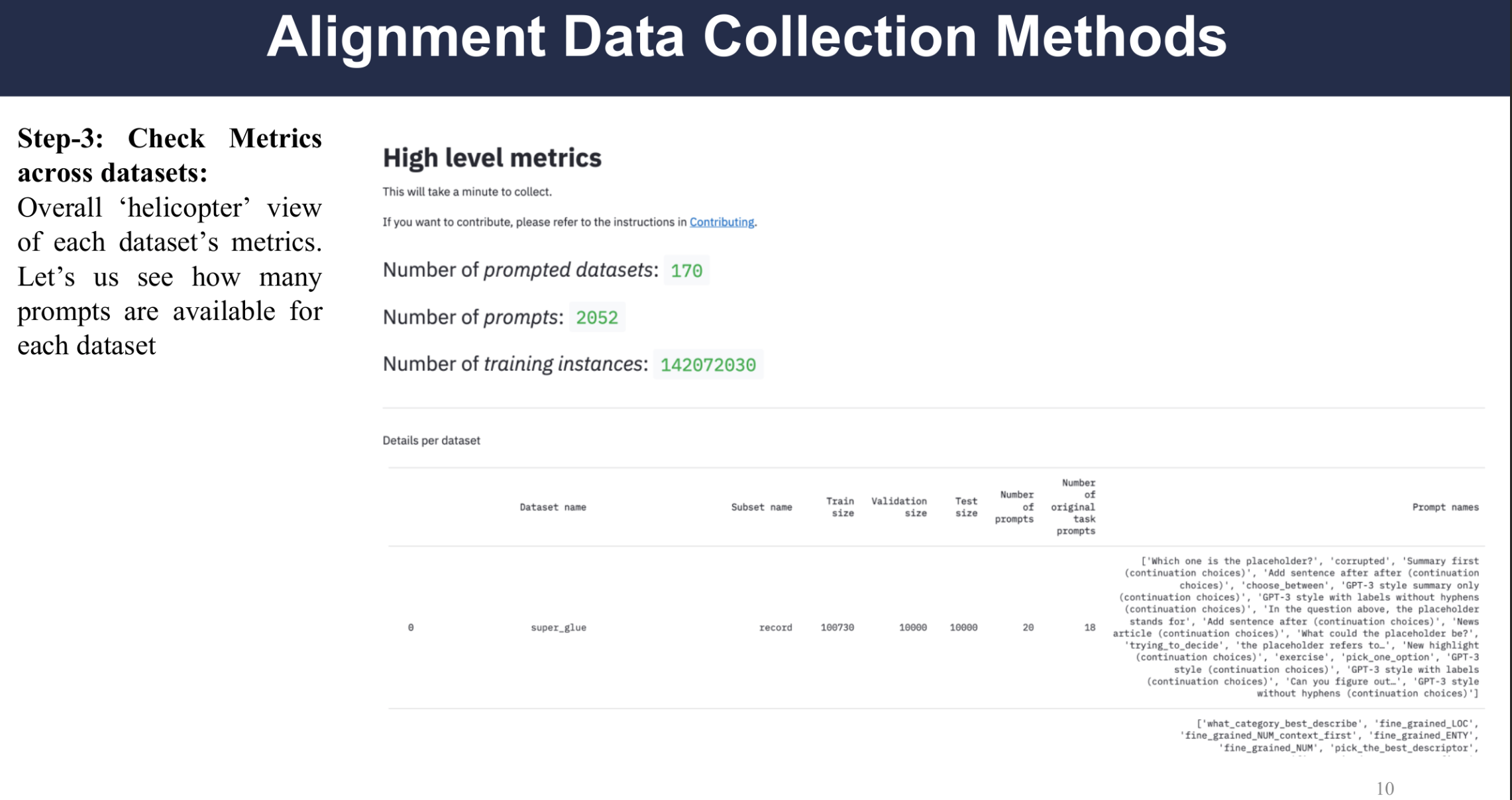Image resolution: width=1512 pixels, height=800 pixels.
Task: Click the 170 prompted datasets value
Action: coord(686,270)
